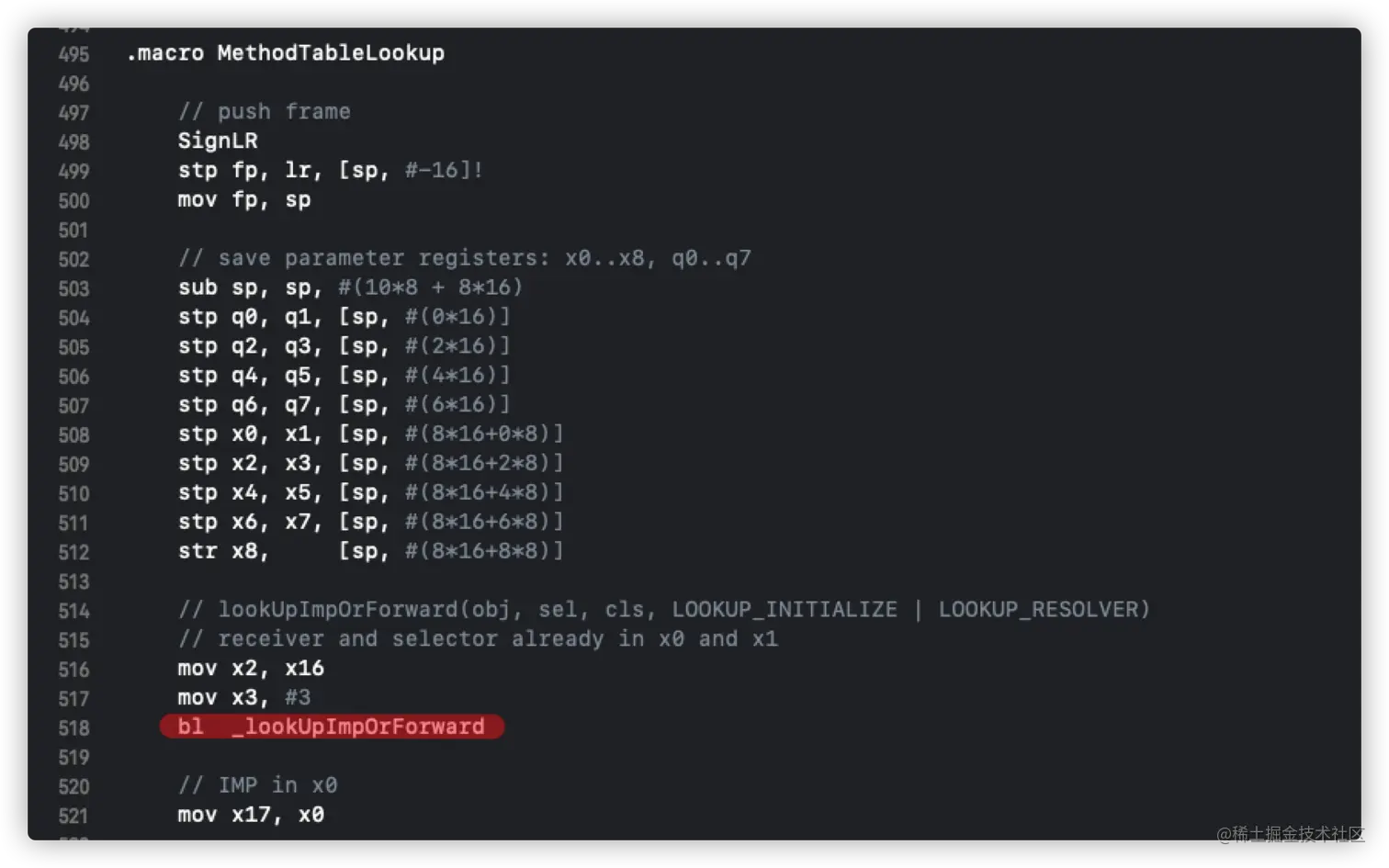The height and width of the screenshot is (868, 1389).
Task: Click the SignLR instruction
Action: tap(218, 141)
